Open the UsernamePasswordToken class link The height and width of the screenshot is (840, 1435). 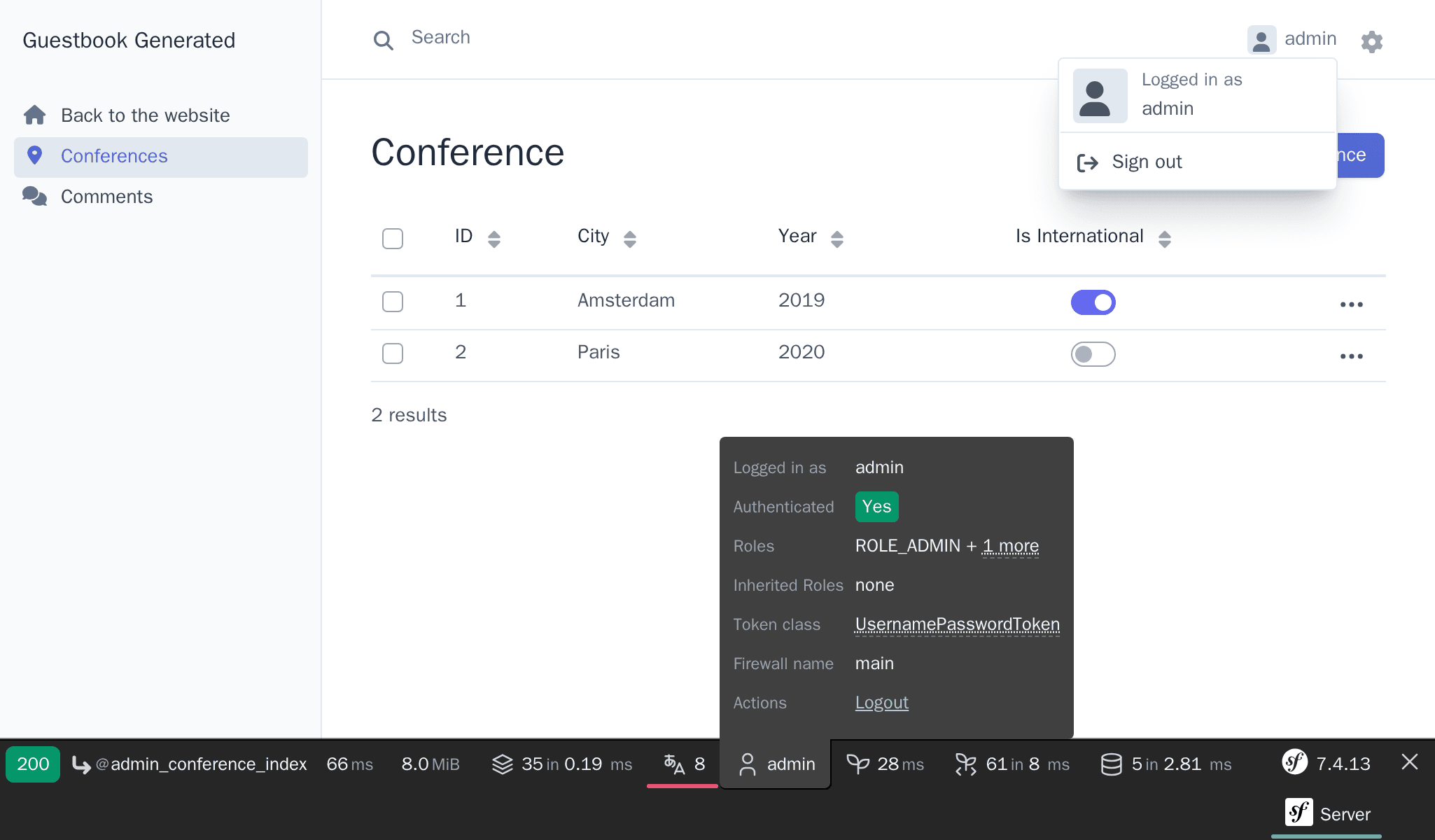coord(957,624)
